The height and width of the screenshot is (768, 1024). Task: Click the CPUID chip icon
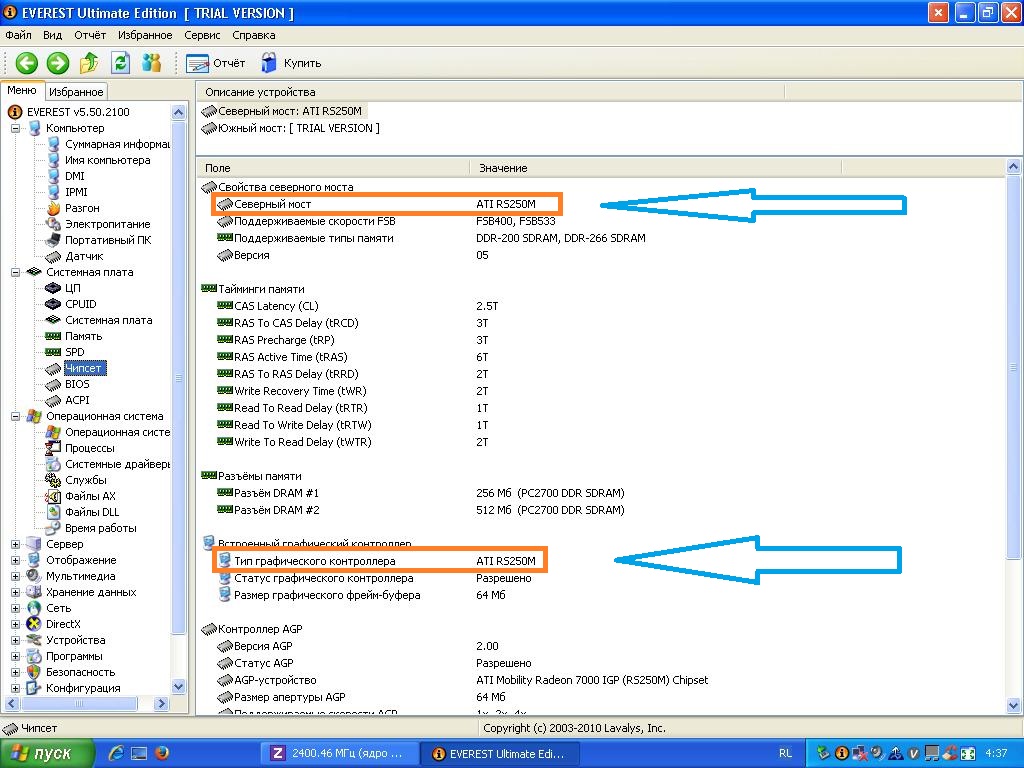pos(54,304)
